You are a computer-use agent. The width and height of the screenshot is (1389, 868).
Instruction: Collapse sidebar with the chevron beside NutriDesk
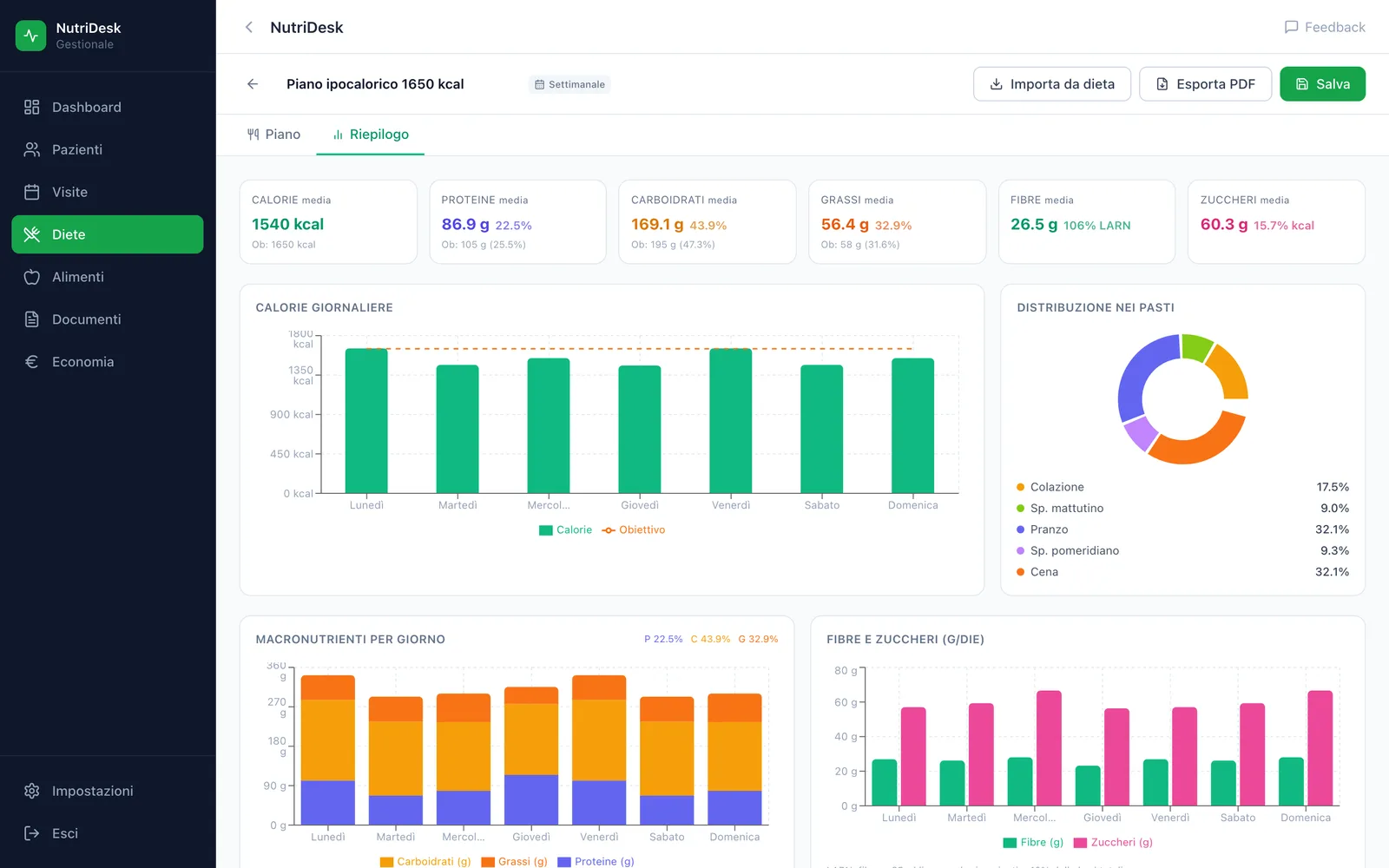click(249, 27)
